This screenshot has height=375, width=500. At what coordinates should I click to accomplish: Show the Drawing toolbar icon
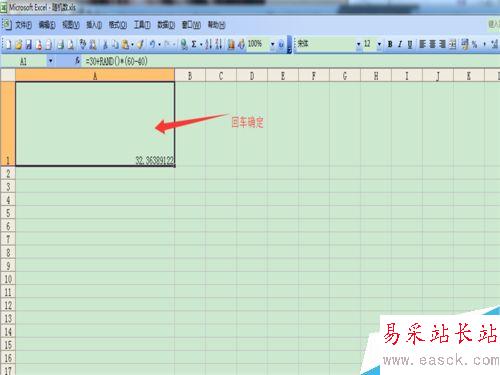[x=241, y=44]
